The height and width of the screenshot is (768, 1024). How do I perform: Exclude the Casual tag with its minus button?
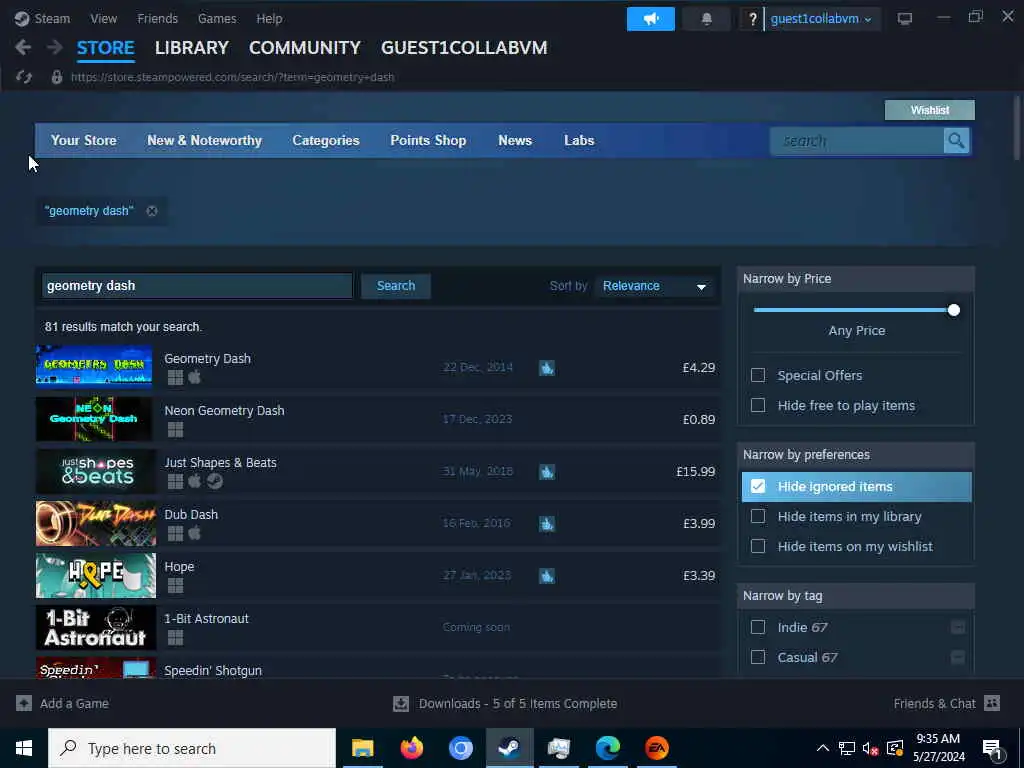(957, 658)
